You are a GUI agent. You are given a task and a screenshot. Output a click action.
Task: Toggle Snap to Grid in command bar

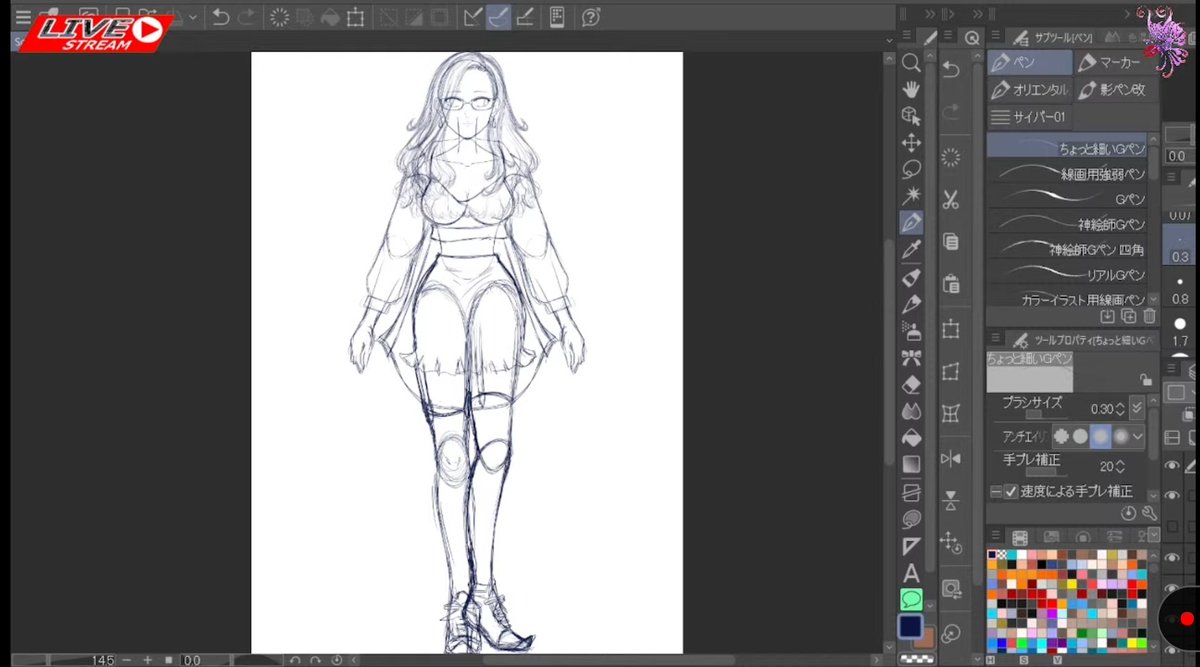[523, 17]
